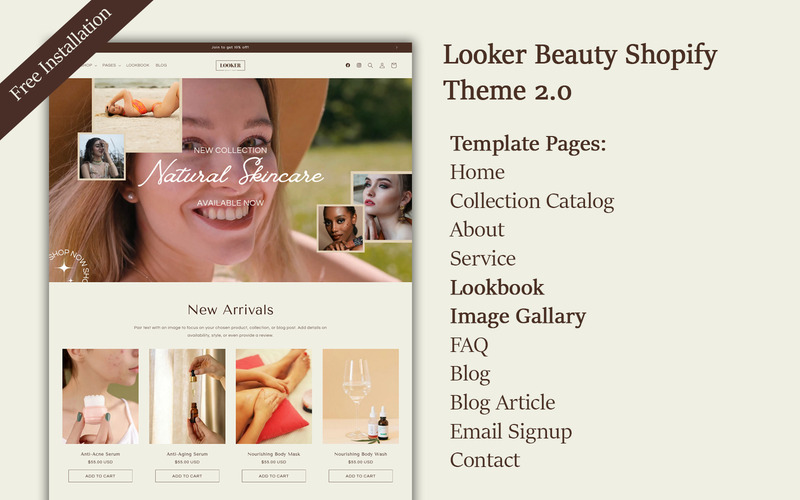Click the 'Join to get 10% off' announcement

coord(230,47)
